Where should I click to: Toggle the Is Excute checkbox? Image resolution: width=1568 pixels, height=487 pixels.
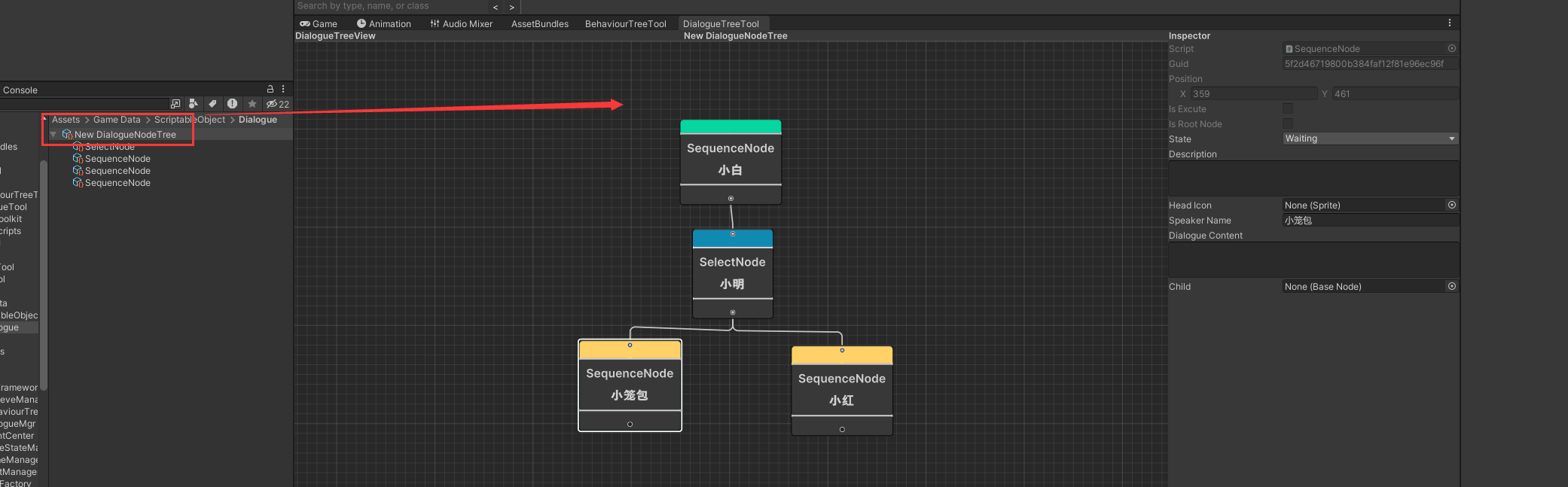(x=1288, y=108)
